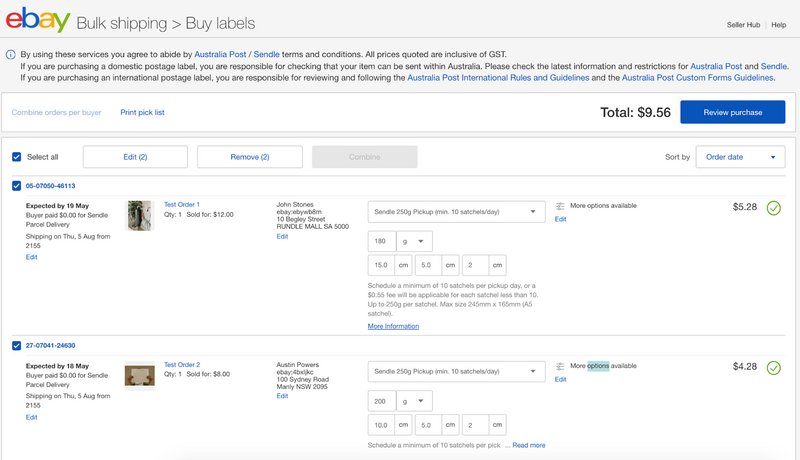Open Help in header
Image resolution: width=800 pixels, height=460 pixels.
pos(779,24)
